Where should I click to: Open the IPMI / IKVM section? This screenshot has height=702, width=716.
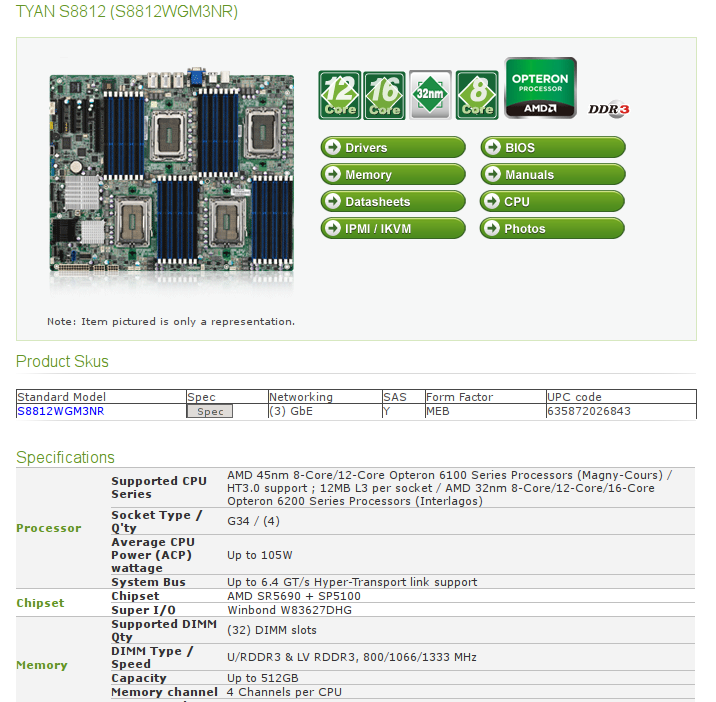(x=393, y=228)
